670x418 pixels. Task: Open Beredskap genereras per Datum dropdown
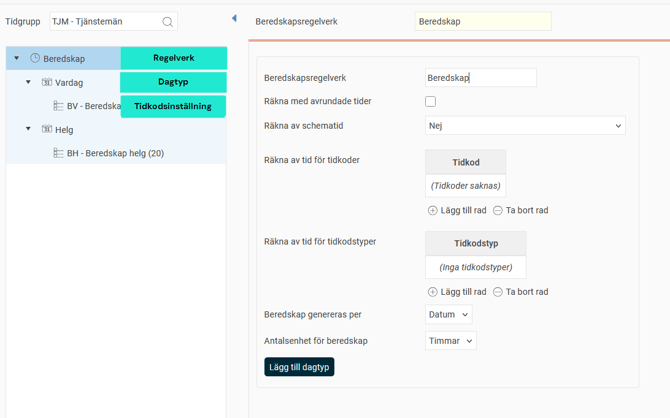[x=448, y=314]
